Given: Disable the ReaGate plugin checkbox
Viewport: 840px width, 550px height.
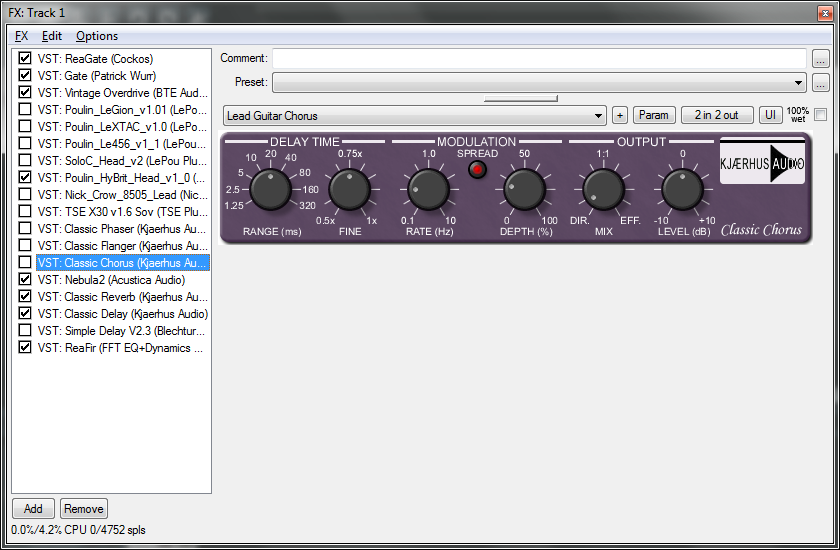Looking at the screenshot, I should click(25, 59).
